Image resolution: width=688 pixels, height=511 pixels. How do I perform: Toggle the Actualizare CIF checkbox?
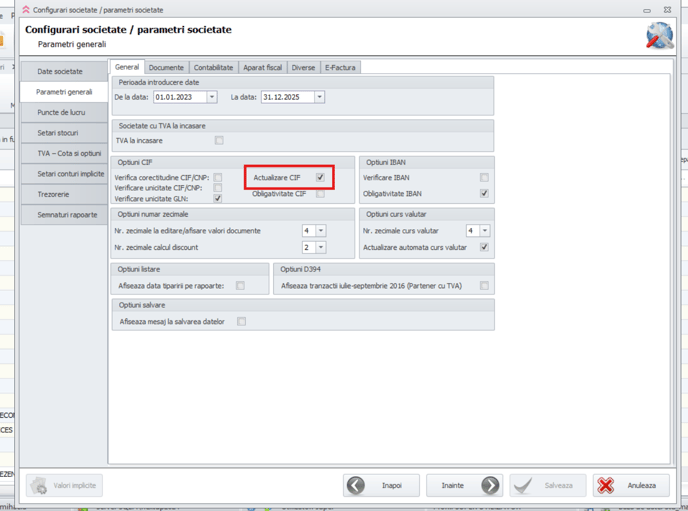point(320,177)
